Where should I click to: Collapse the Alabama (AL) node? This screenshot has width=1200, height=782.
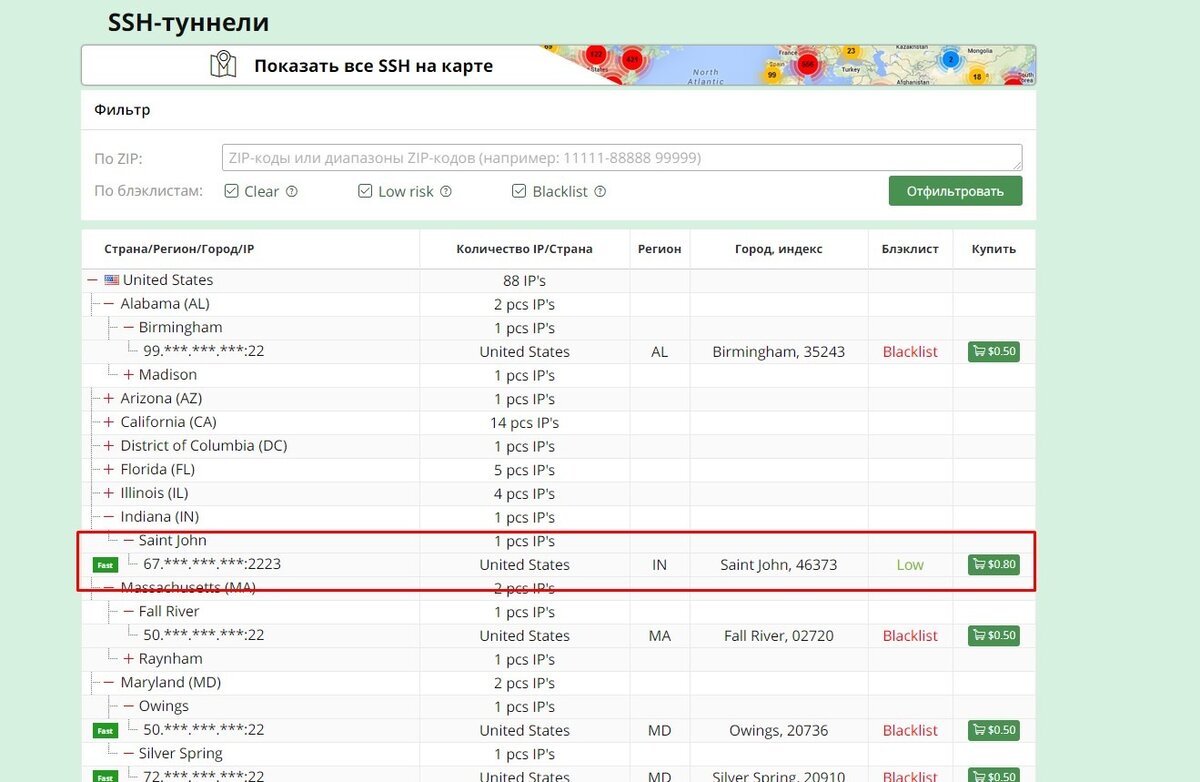pyautogui.click(x=109, y=303)
